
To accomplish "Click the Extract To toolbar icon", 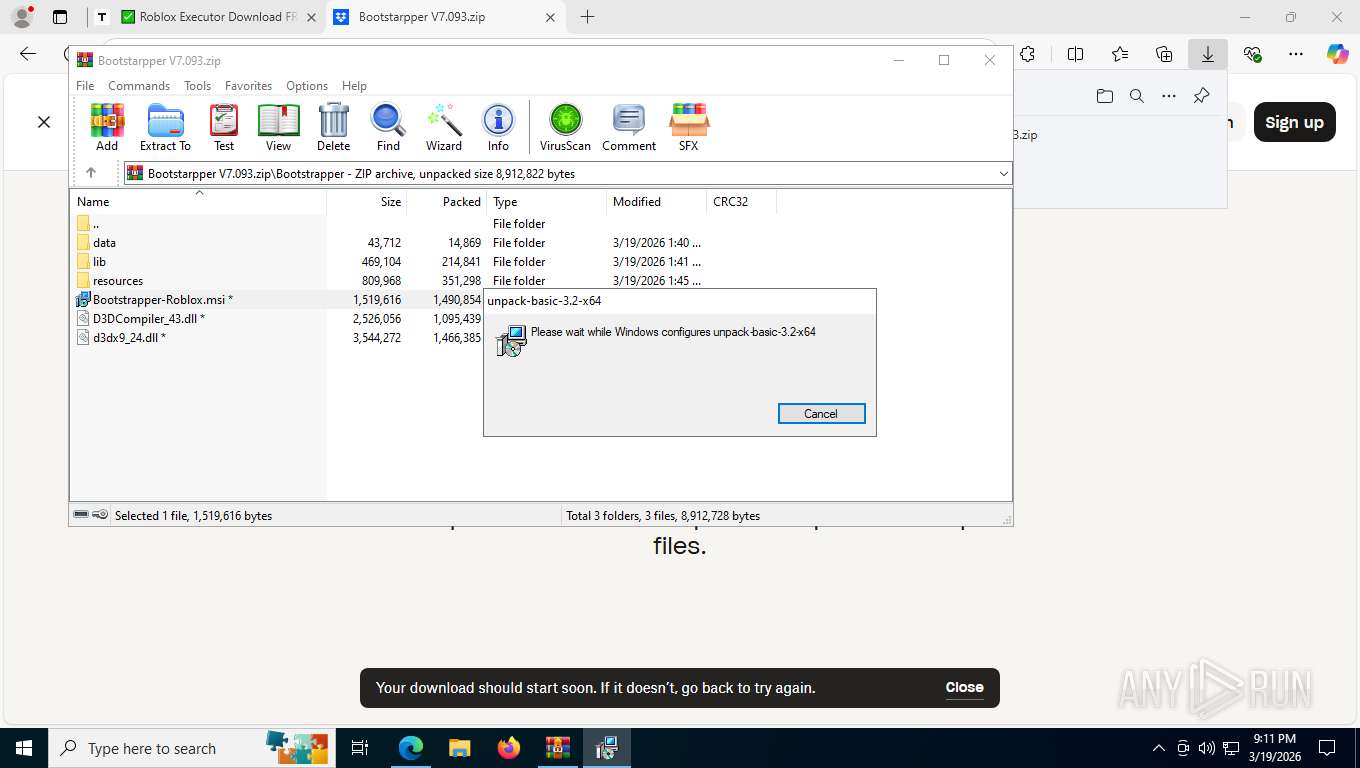I will pos(165,127).
